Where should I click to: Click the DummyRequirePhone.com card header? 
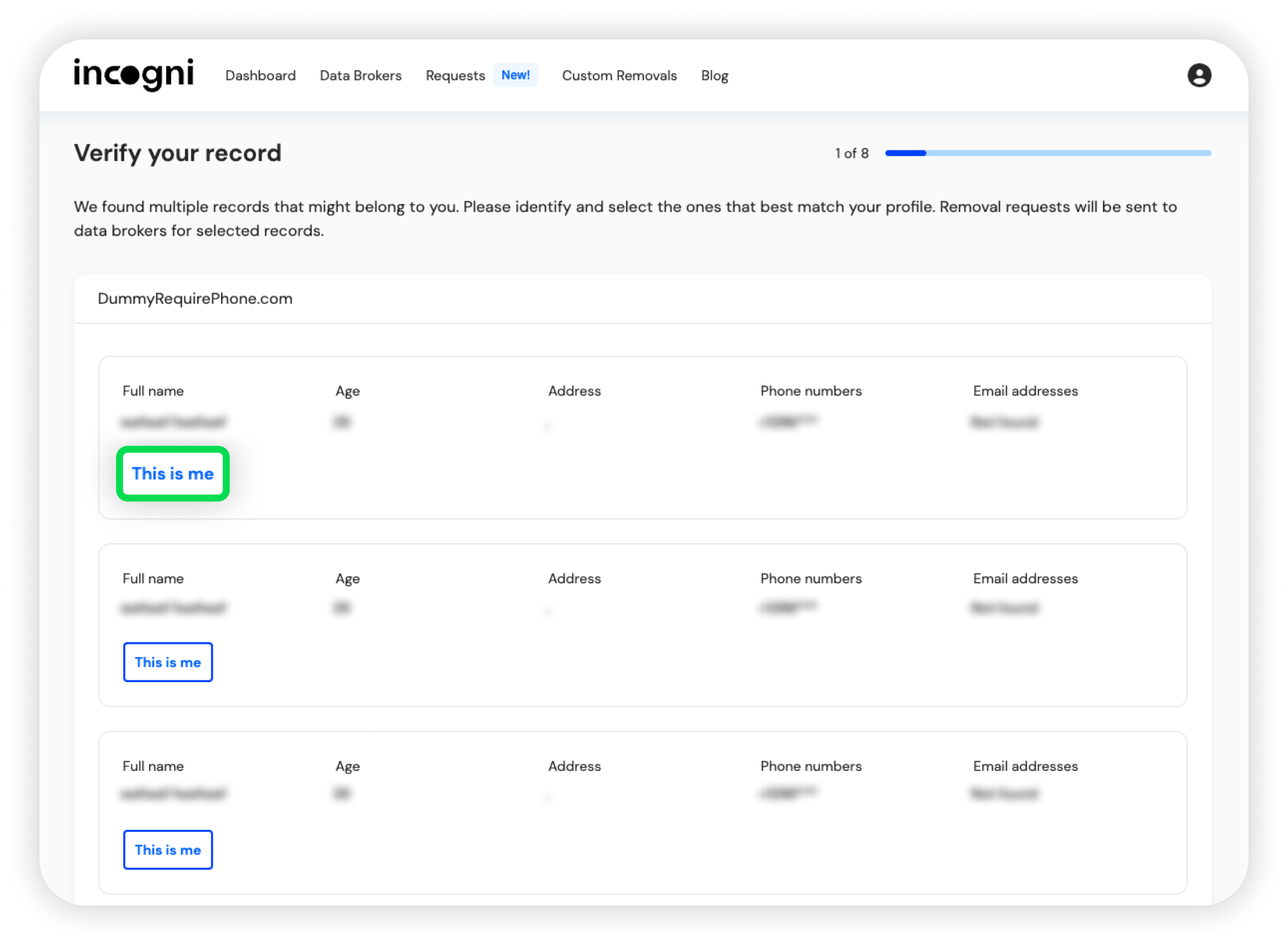pos(195,298)
